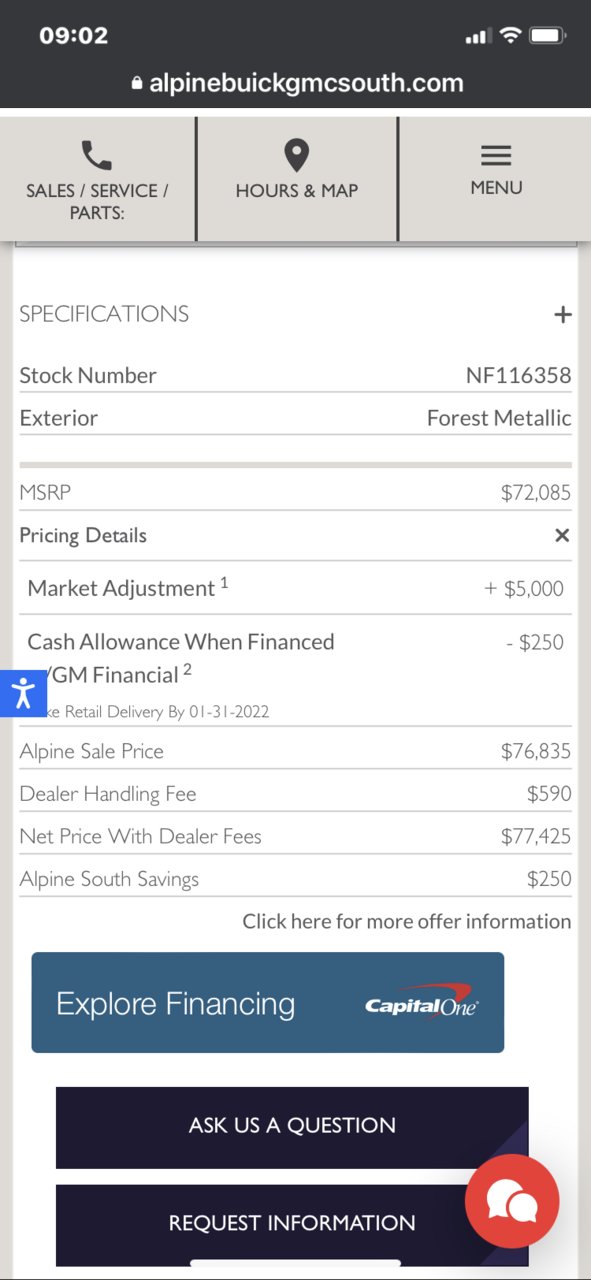Screen dimensions: 591x1280
Task: Select the Hours & Map header label
Action: (x=297, y=191)
